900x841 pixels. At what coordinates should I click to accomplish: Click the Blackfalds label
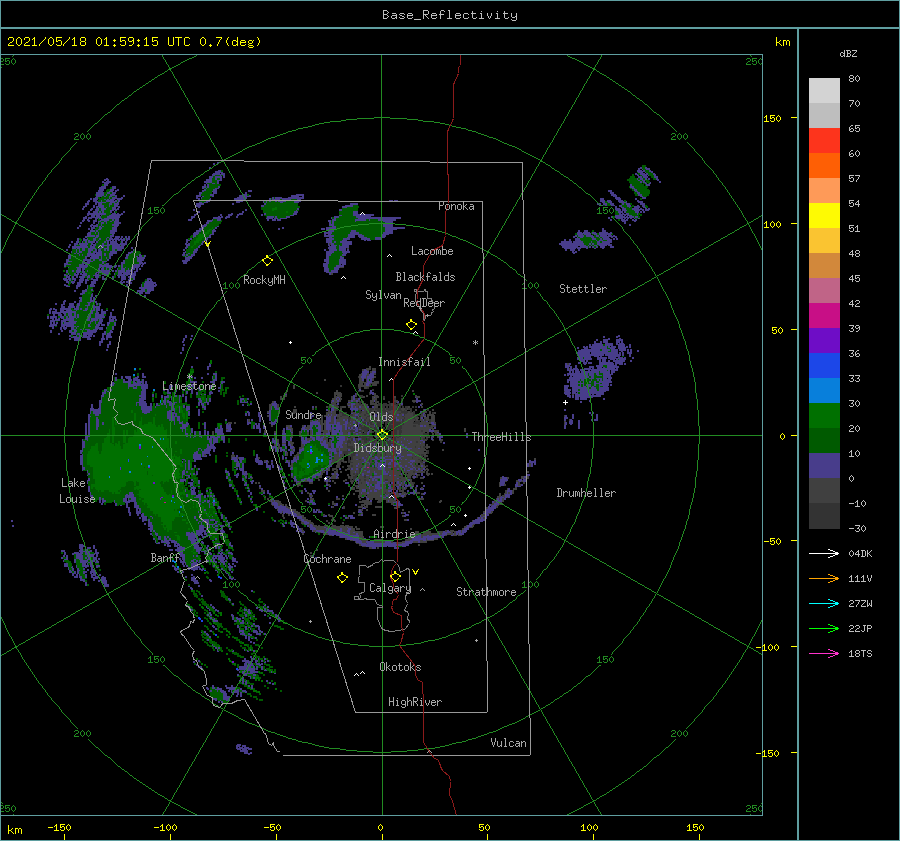(425, 277)
